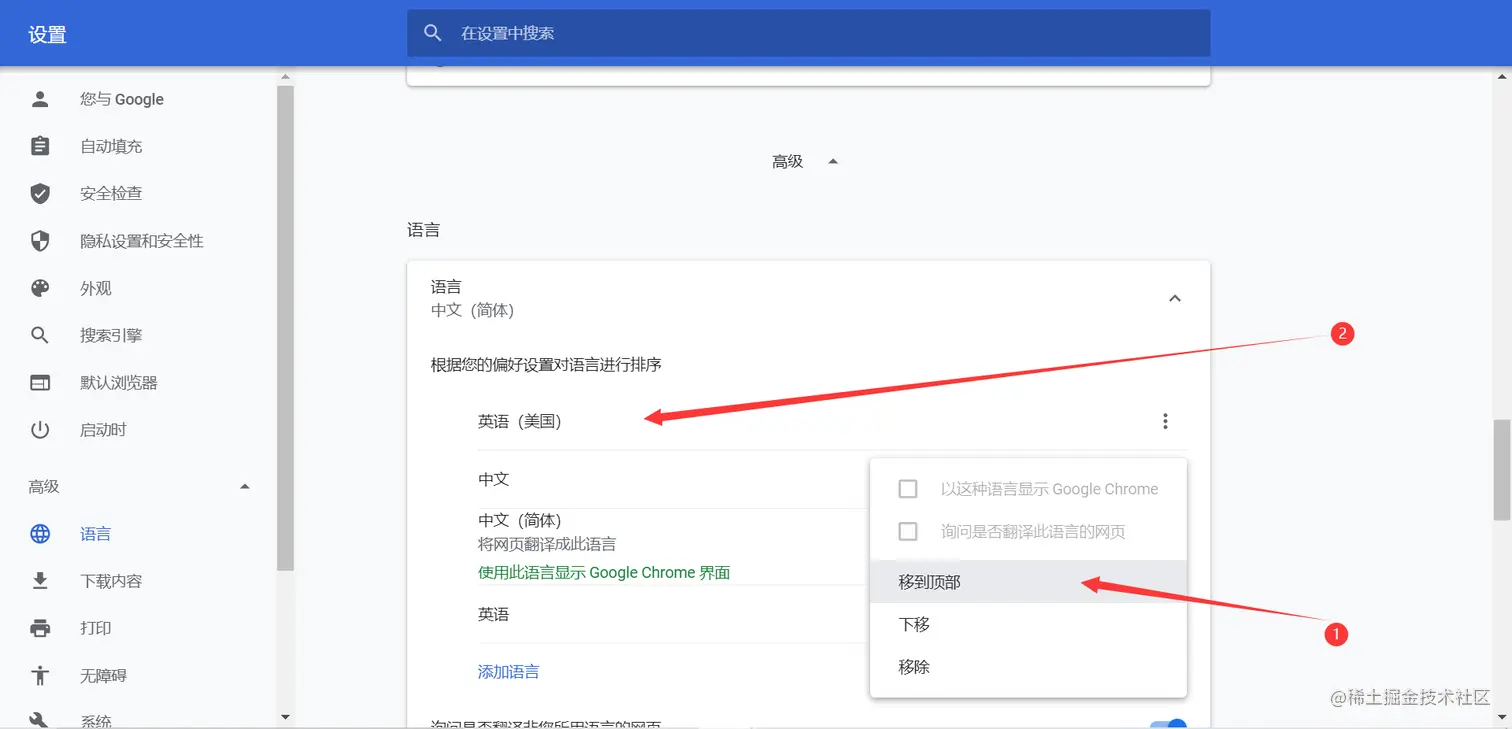Screen dimensions: 1512x729
Task: Click the 中文（简体）language entry
Action: pos(520,521)
